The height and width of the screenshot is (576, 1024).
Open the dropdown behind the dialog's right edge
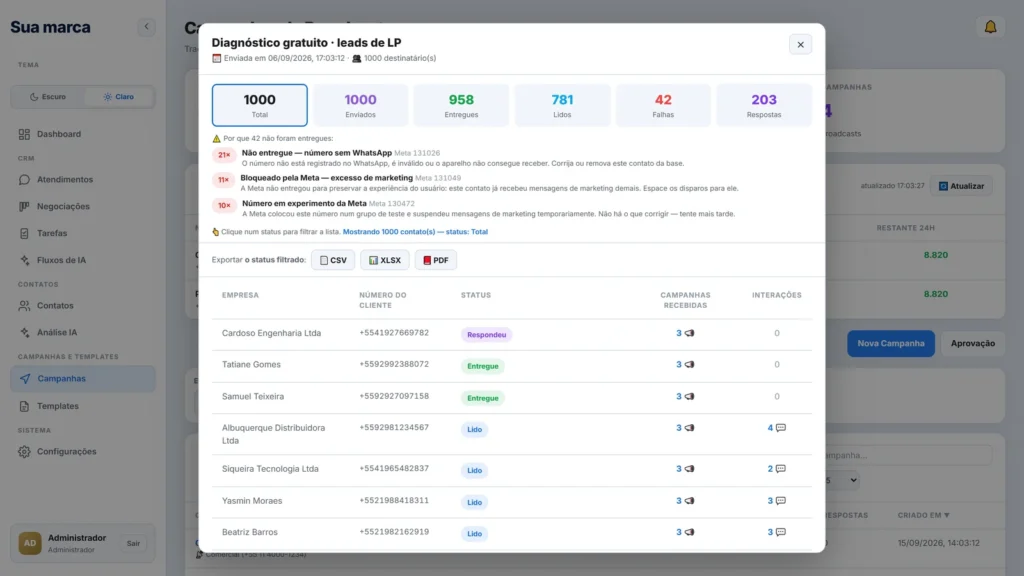842,481
